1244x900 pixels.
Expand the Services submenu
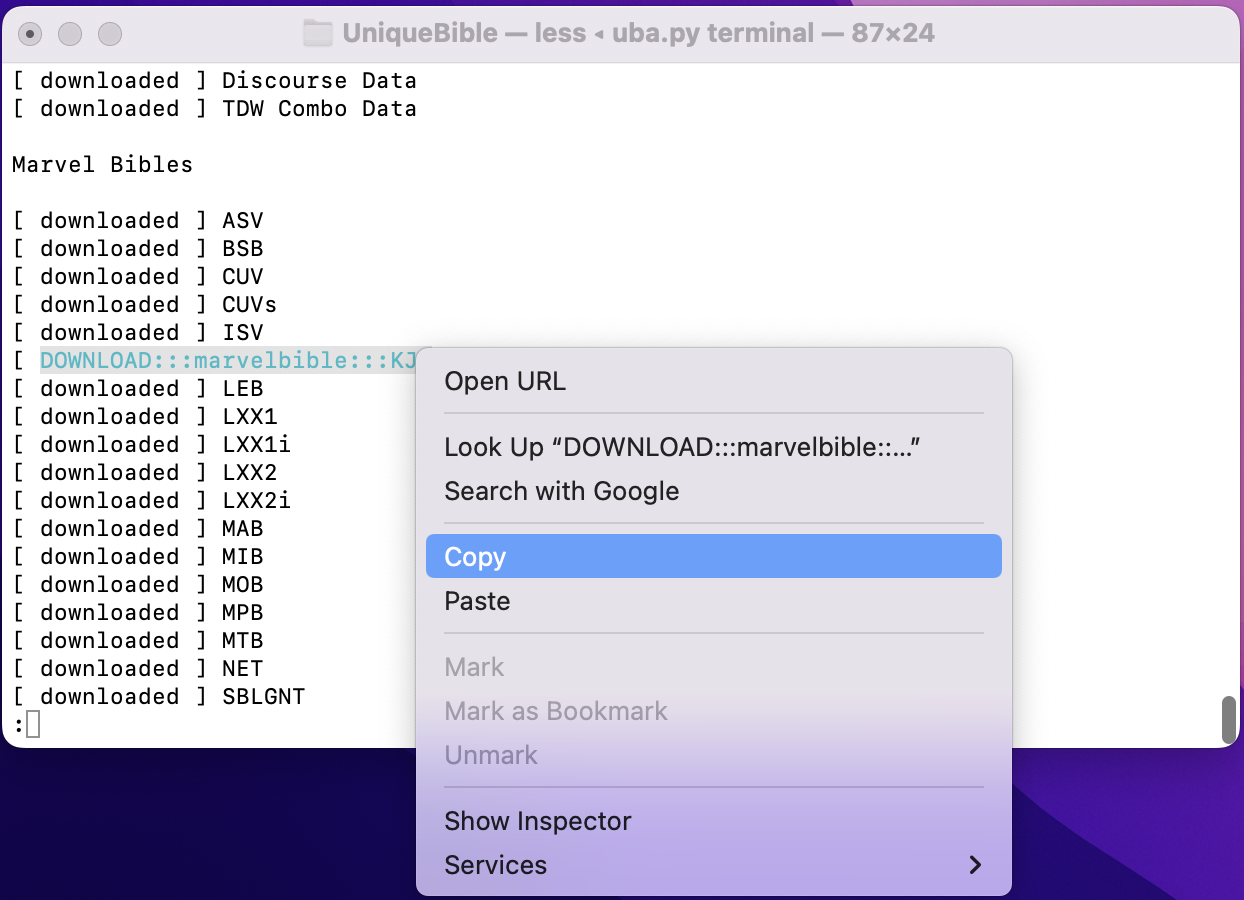point(713,865)
